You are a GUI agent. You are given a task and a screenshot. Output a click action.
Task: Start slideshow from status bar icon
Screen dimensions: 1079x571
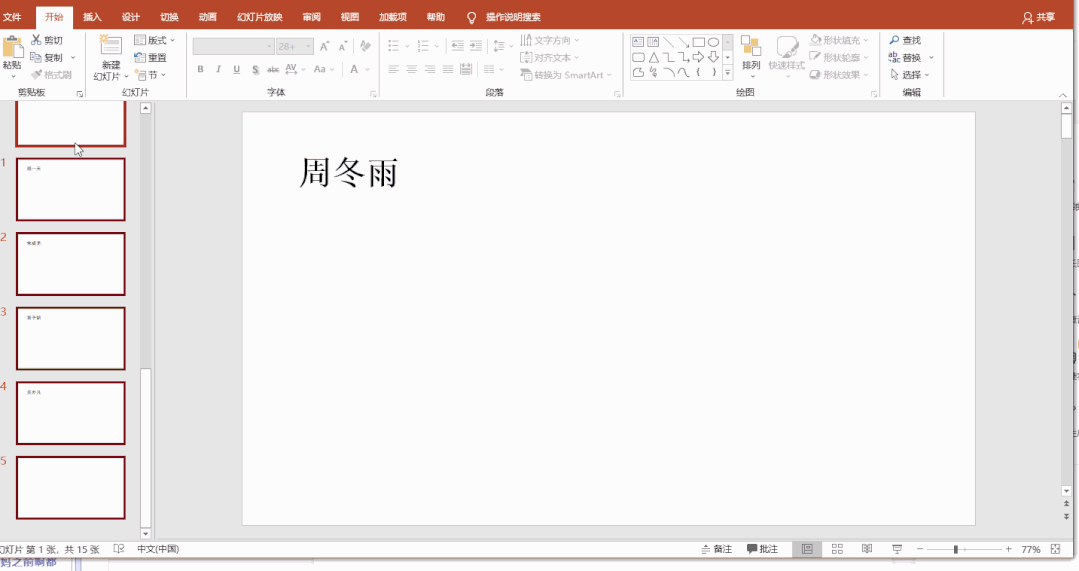click(897, 549)
